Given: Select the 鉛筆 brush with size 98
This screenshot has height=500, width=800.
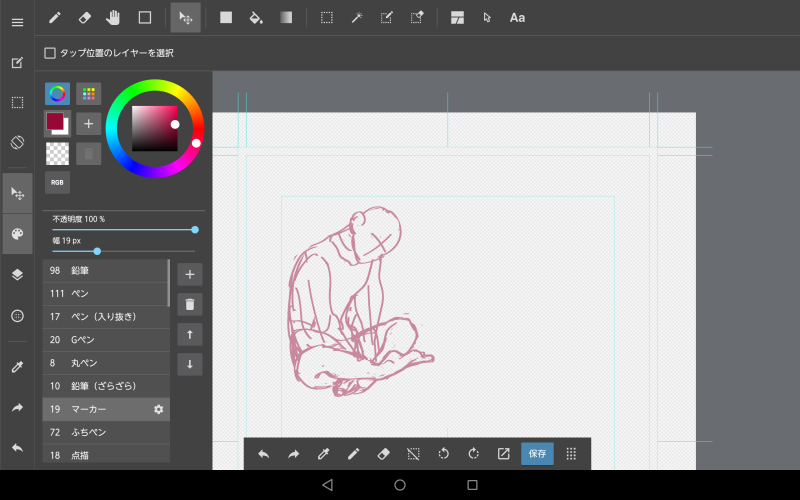Looking at the screenshot, I should pyautogui.click(x=105, y=270).
